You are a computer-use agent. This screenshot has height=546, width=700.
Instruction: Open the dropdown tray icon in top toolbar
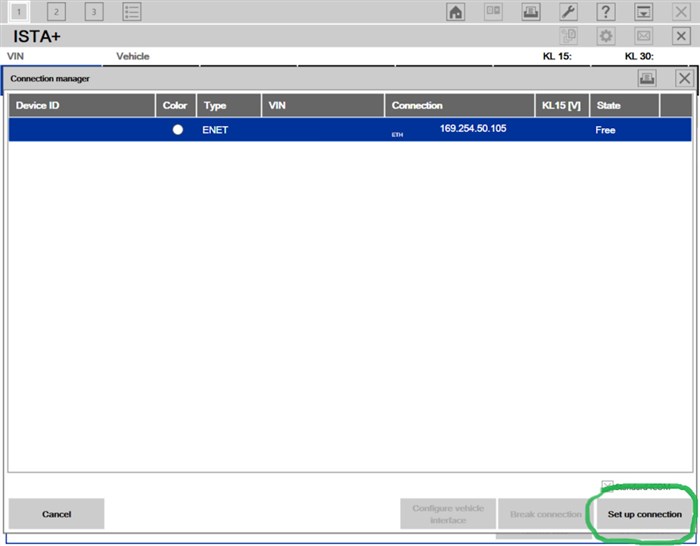644,12
